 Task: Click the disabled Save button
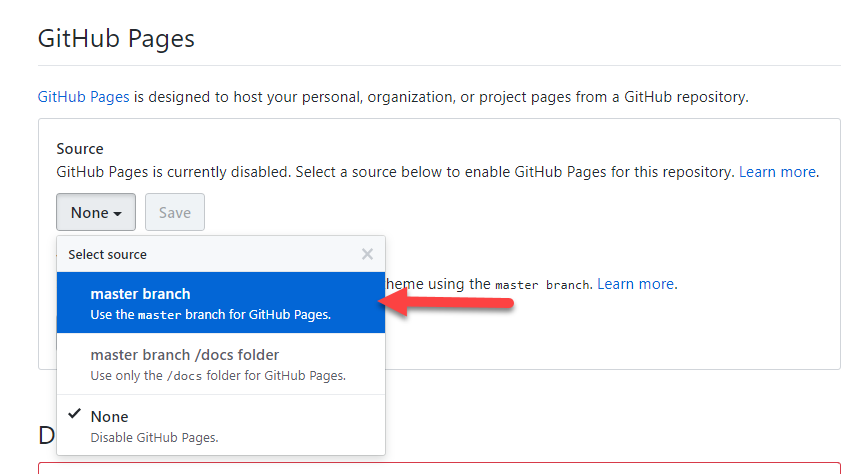(175, 212)
